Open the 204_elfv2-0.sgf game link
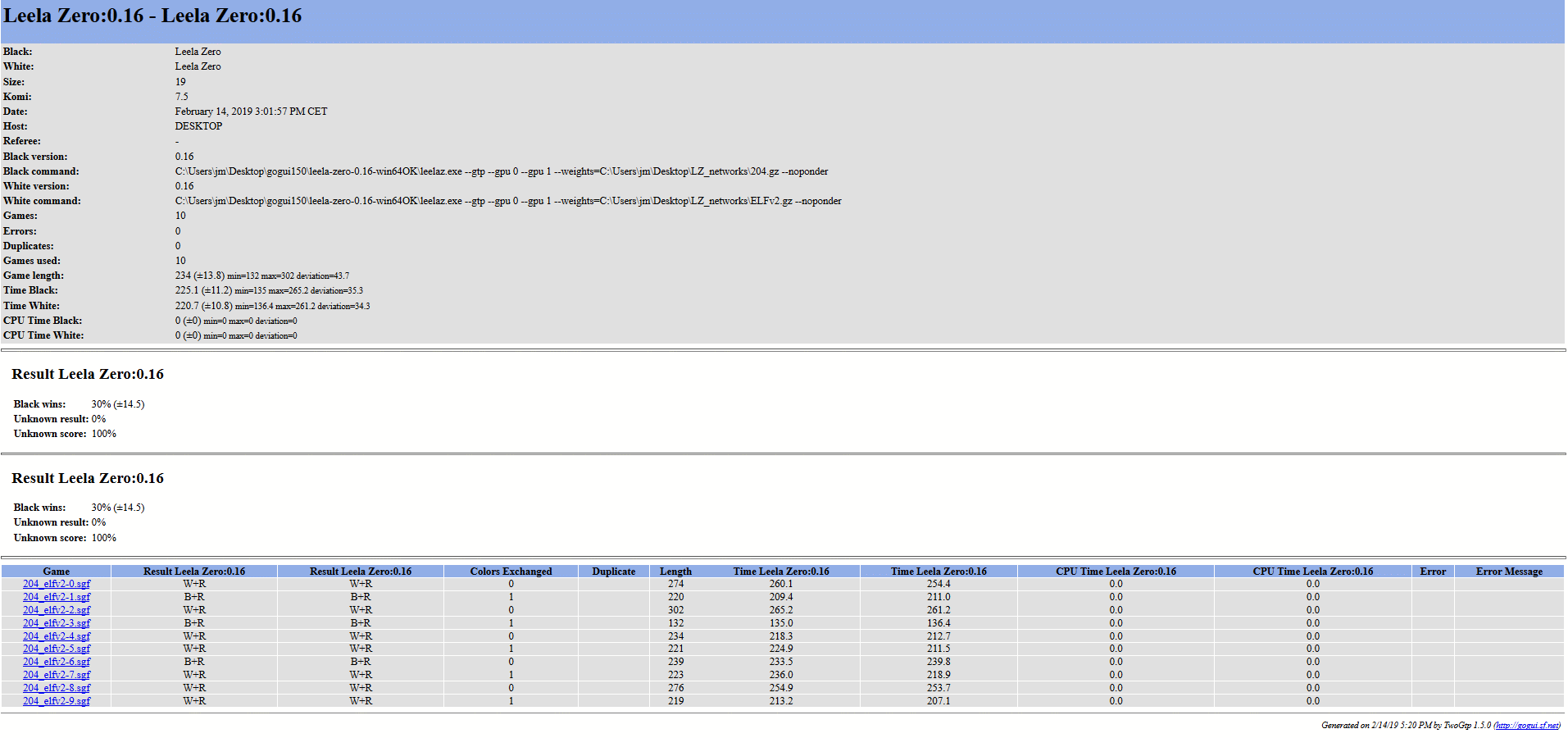Screen dimensions: 1568x738 point(57,584)
